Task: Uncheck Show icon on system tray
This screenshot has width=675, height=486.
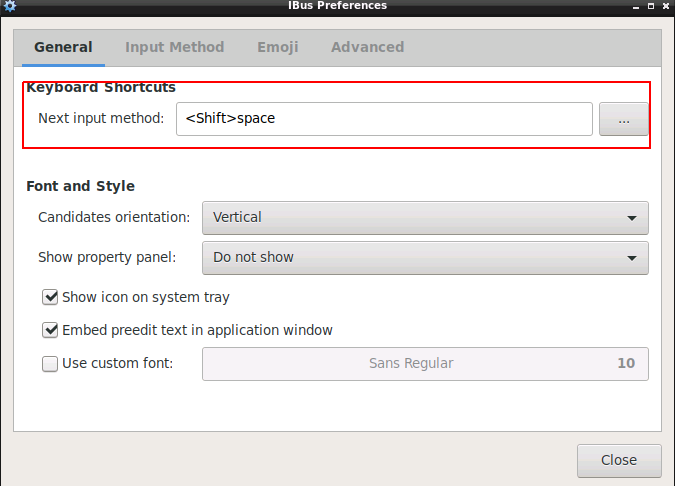Action: tap(50, 297)
